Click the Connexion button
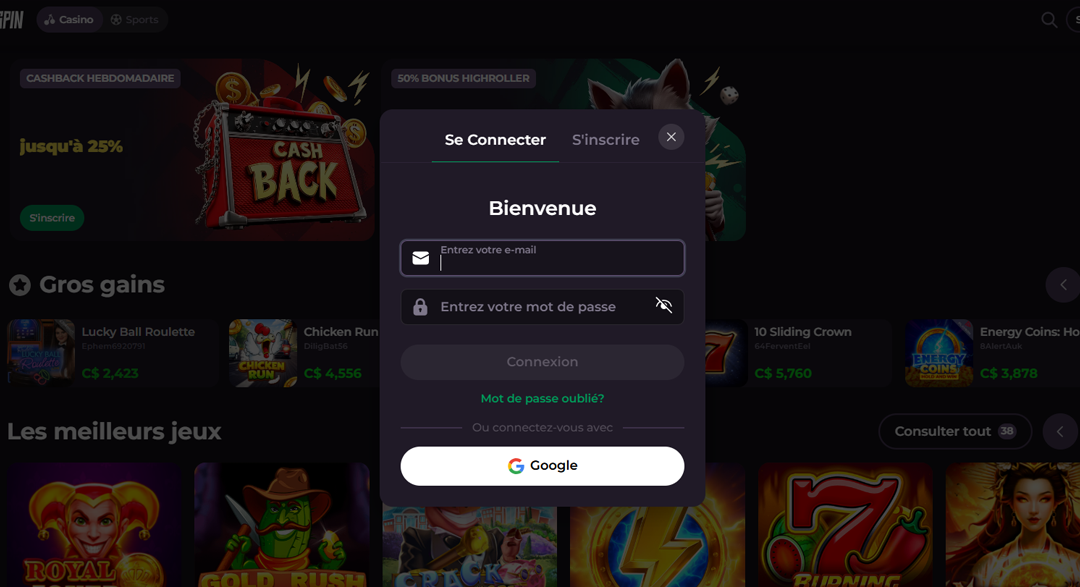Screen dimensions: 1080x587 542,362
